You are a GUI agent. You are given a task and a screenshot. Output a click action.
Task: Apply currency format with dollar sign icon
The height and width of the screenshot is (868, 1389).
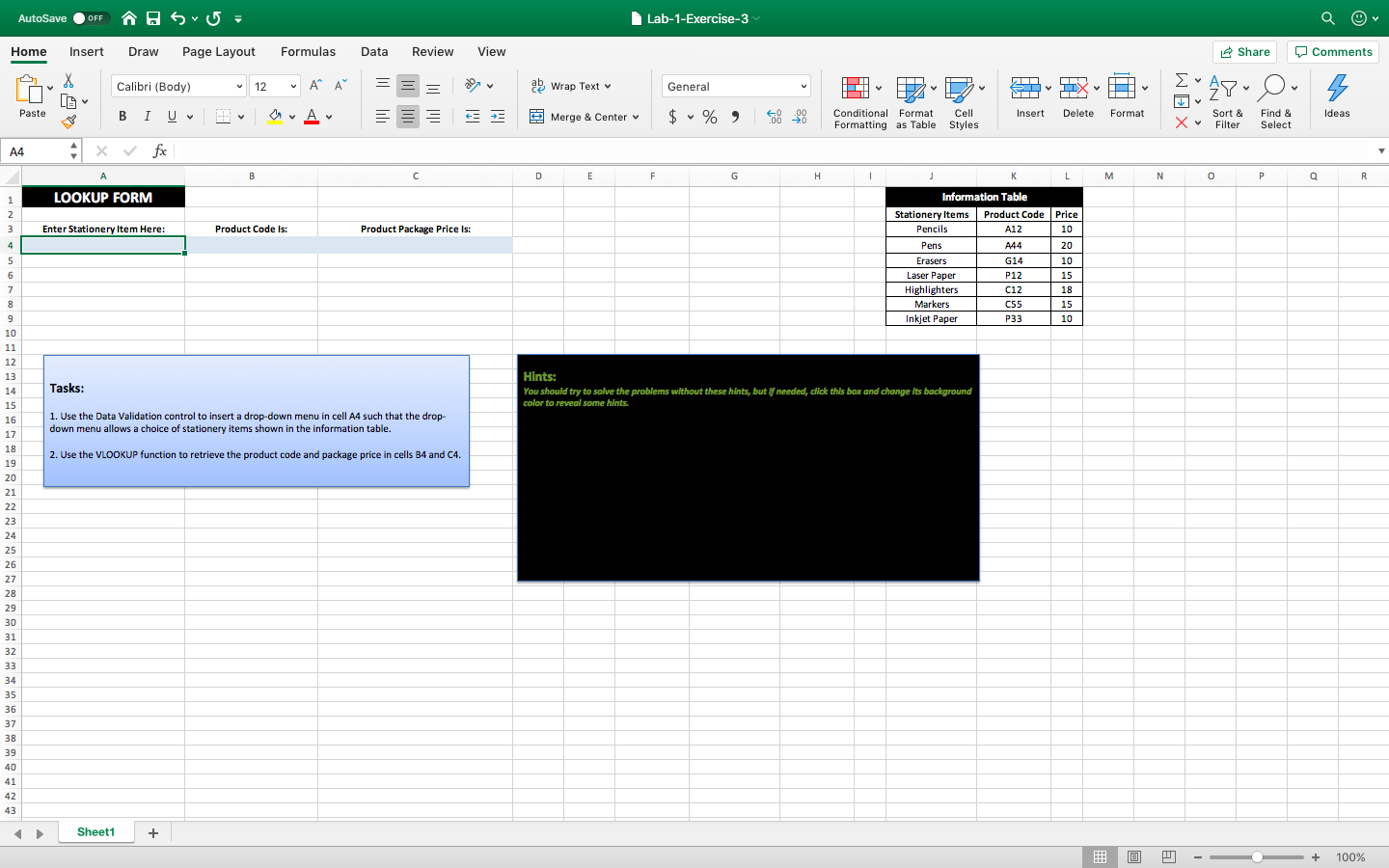pyautogui.click(x=674, y=117)
